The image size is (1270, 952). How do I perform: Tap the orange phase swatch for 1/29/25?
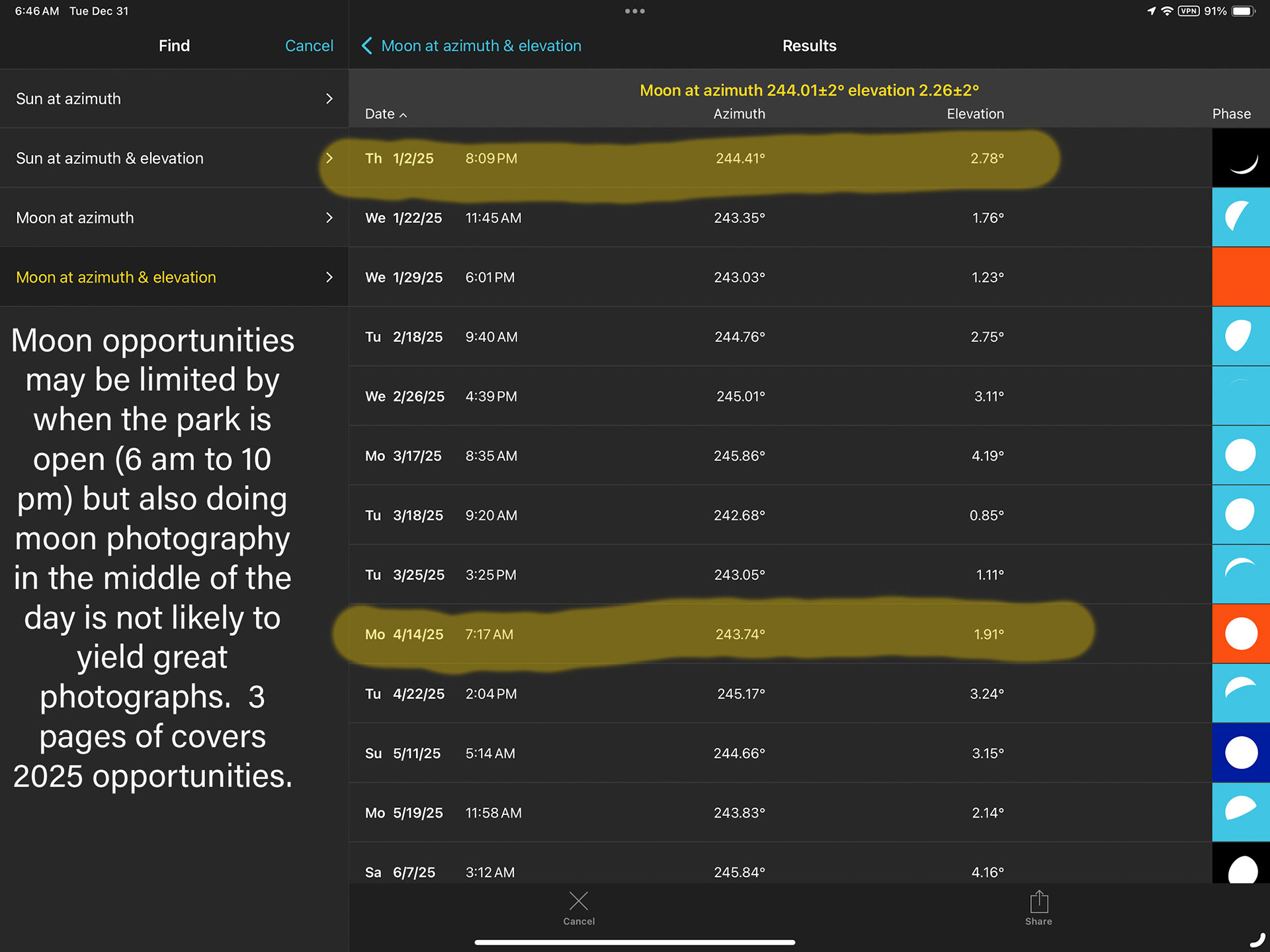point(1240,277)
